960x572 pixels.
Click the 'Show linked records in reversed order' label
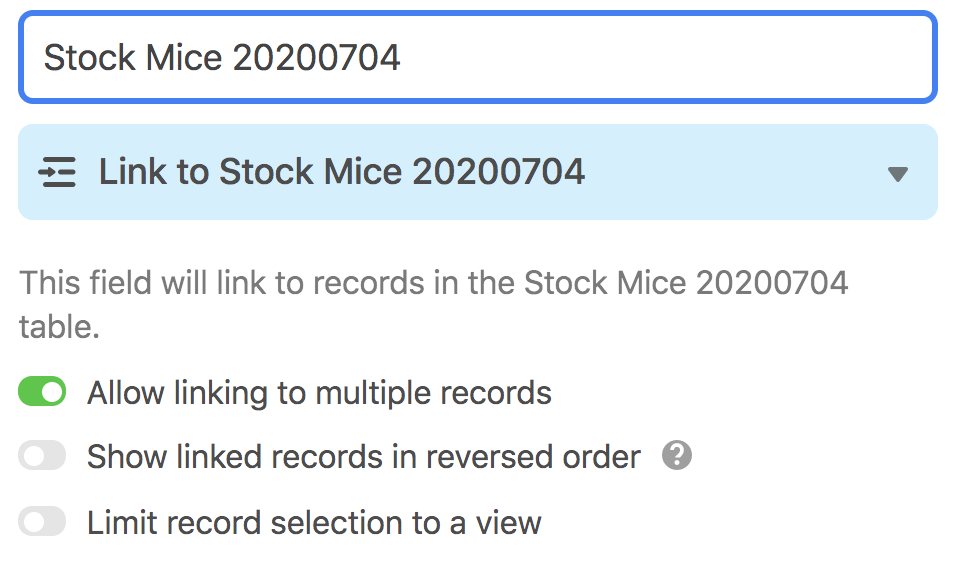pyautogui.click(x=364, y=457)
